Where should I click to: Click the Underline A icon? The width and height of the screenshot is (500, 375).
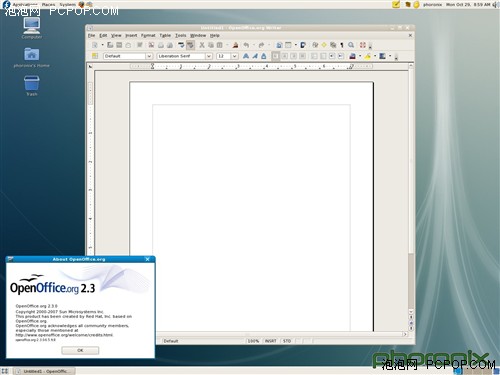tap(264, 56)
